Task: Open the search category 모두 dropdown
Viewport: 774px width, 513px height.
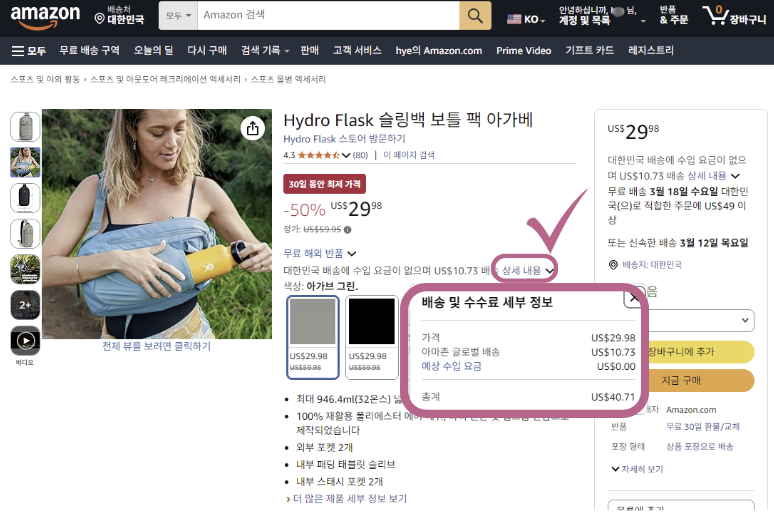Action: click(178, 16)
